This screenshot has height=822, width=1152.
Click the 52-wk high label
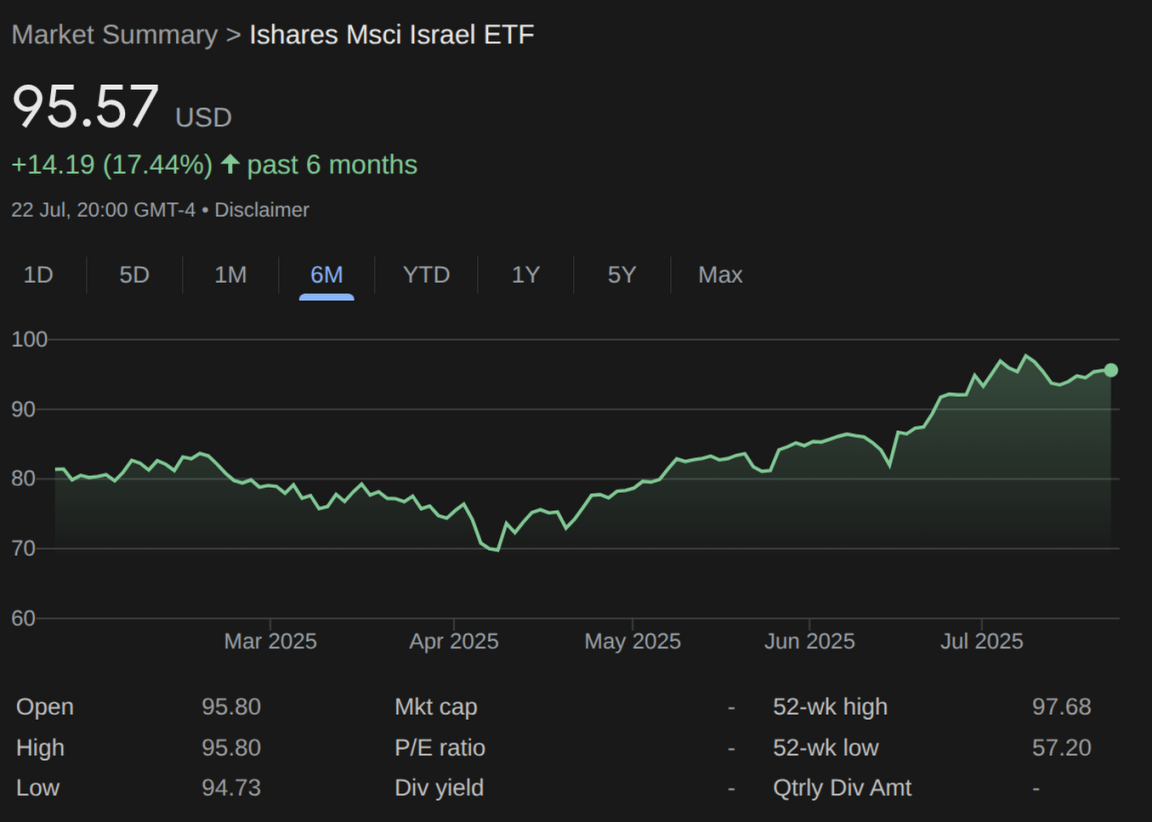click(830, 707)
